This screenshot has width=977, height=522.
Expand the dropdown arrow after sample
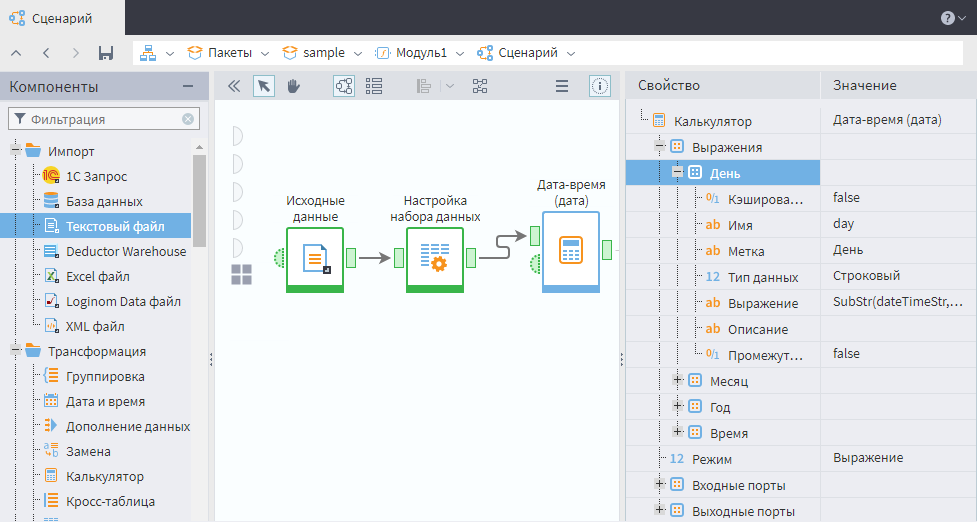(x=358, y=54)
